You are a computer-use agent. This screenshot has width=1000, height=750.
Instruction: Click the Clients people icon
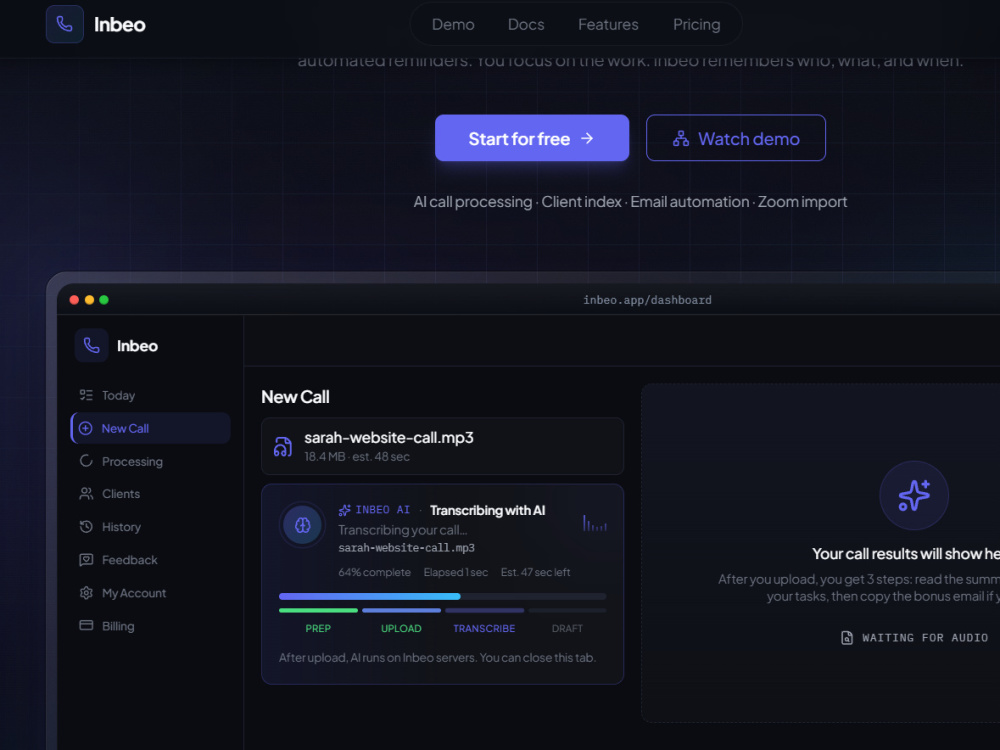[x=86, y=494]
